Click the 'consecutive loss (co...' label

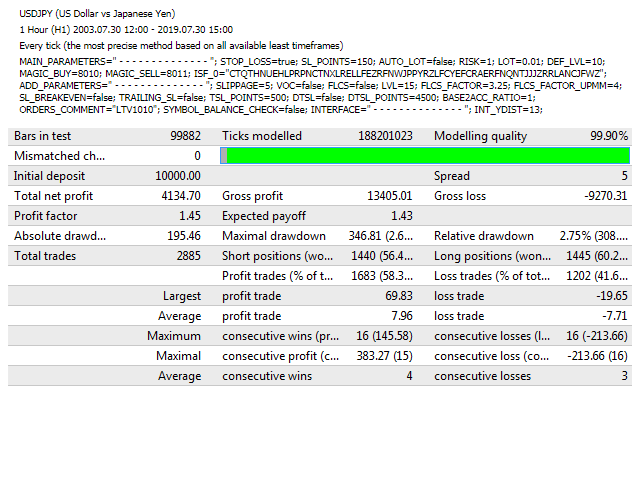tap(491, 356)
